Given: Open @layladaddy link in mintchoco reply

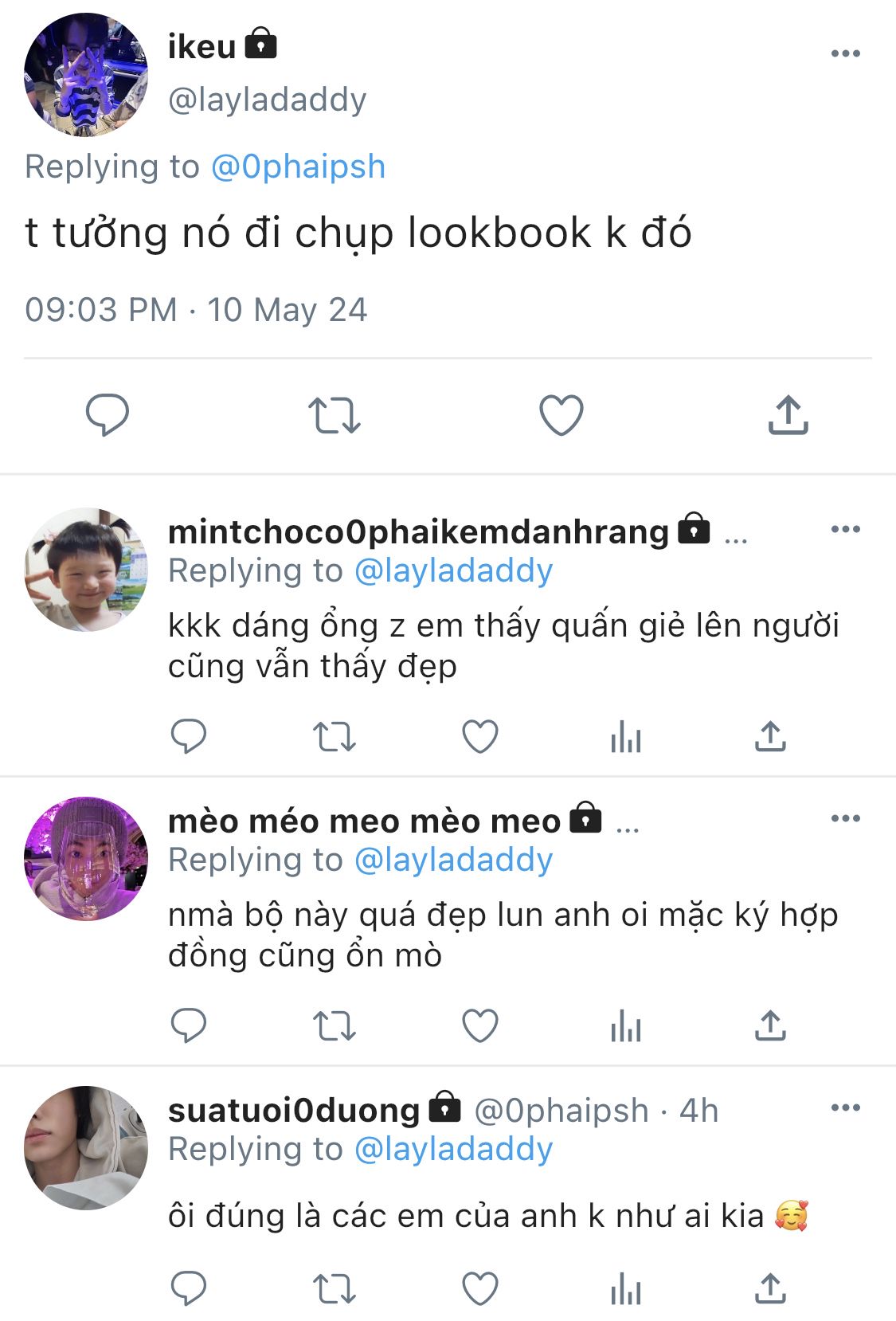Looking at the screenshot, I should pyautogui.click(x=453, y=570).
